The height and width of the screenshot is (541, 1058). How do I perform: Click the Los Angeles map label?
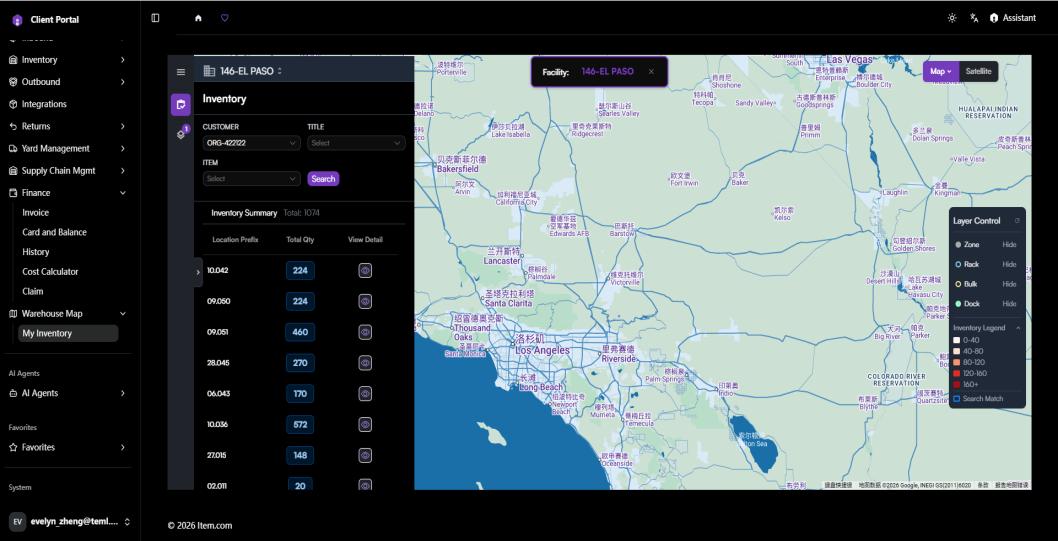point(542,351)
